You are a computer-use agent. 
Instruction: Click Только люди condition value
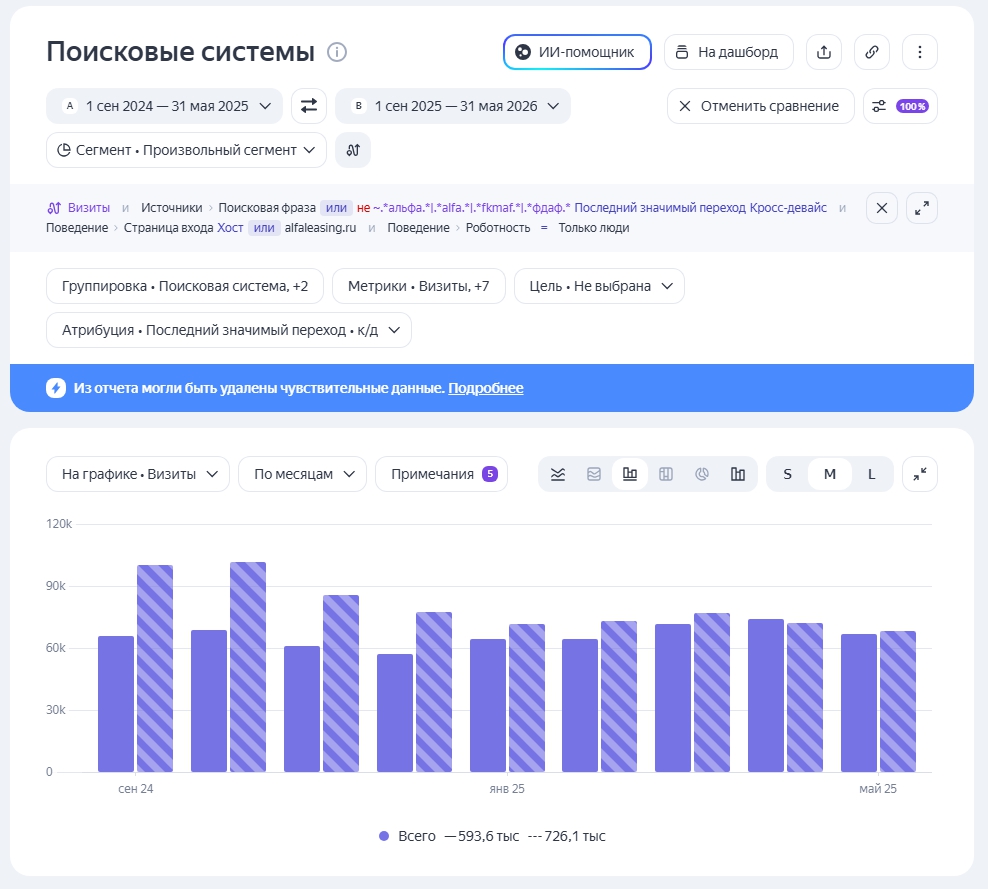(x=594, y=227)
